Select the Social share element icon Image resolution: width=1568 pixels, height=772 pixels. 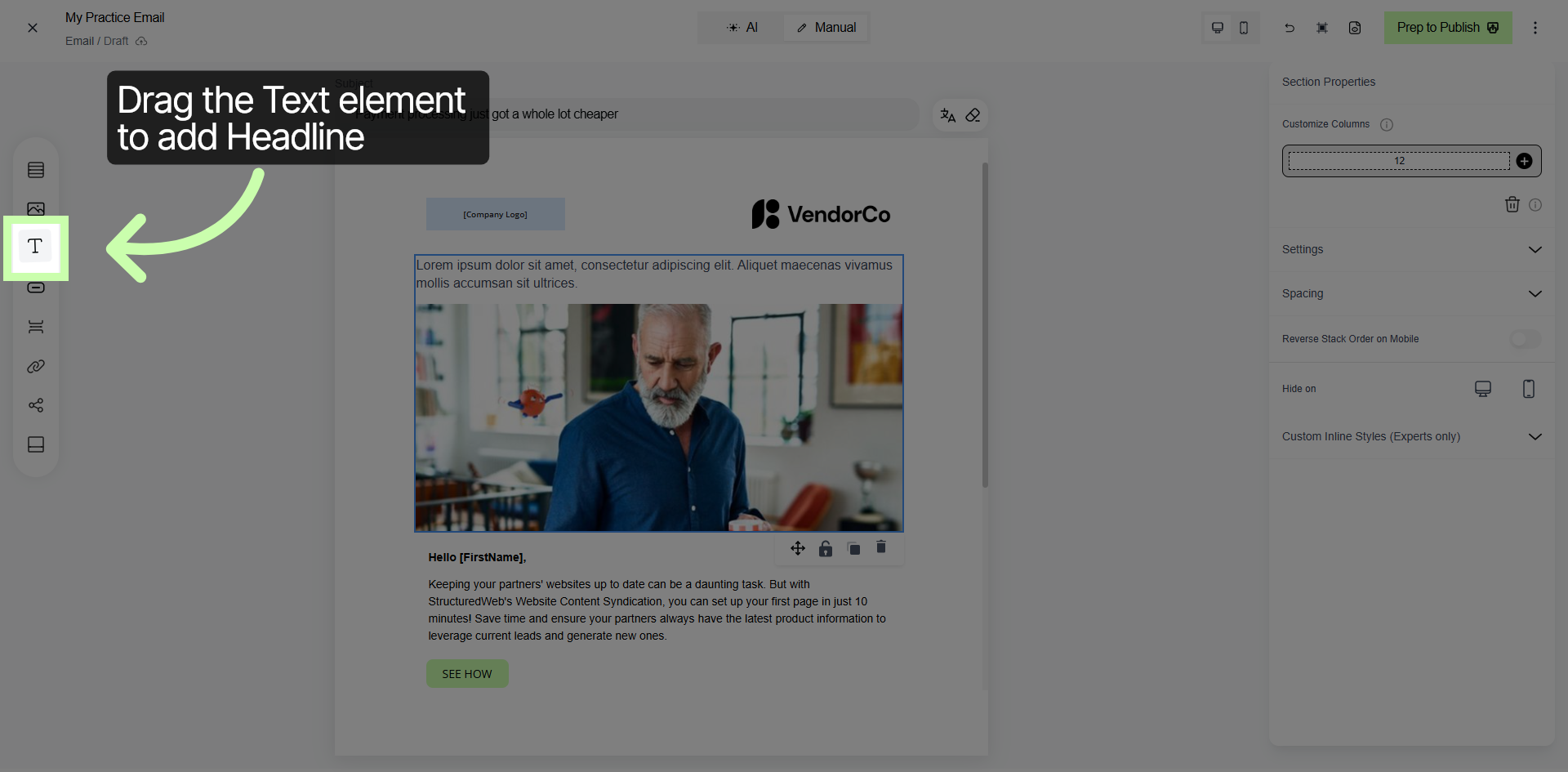[36, 405]
